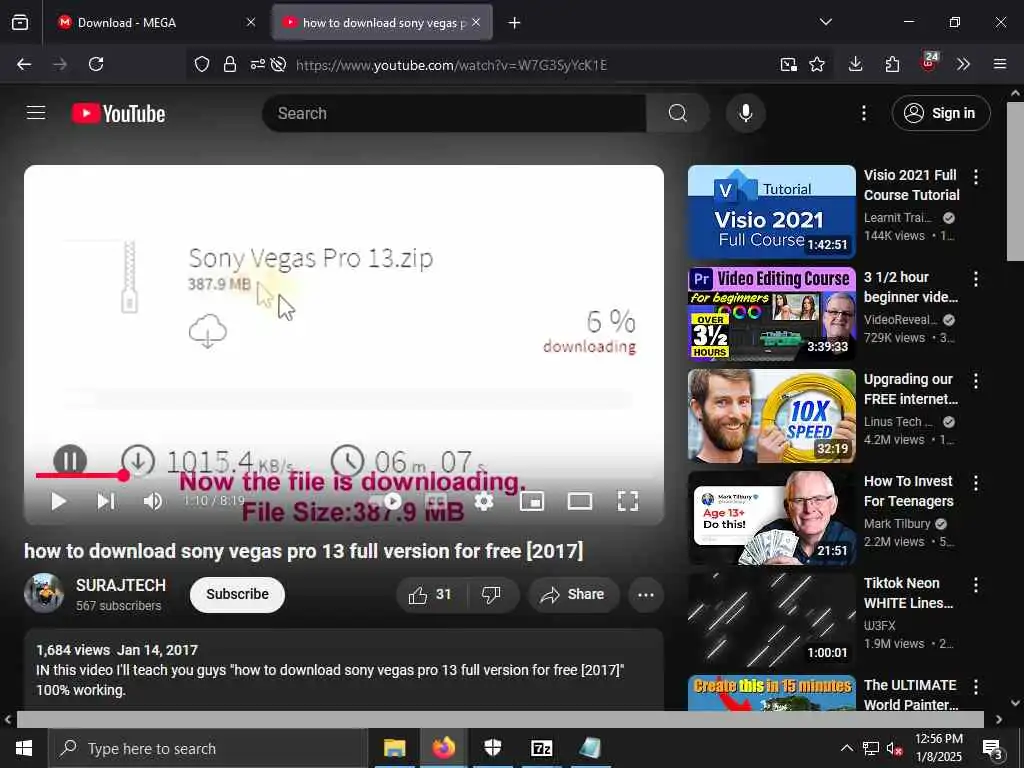This screenshot has height=768, width=1024.
Task: Open the video player settings gear
Action: pyautogui.click(x=484, y=501)
